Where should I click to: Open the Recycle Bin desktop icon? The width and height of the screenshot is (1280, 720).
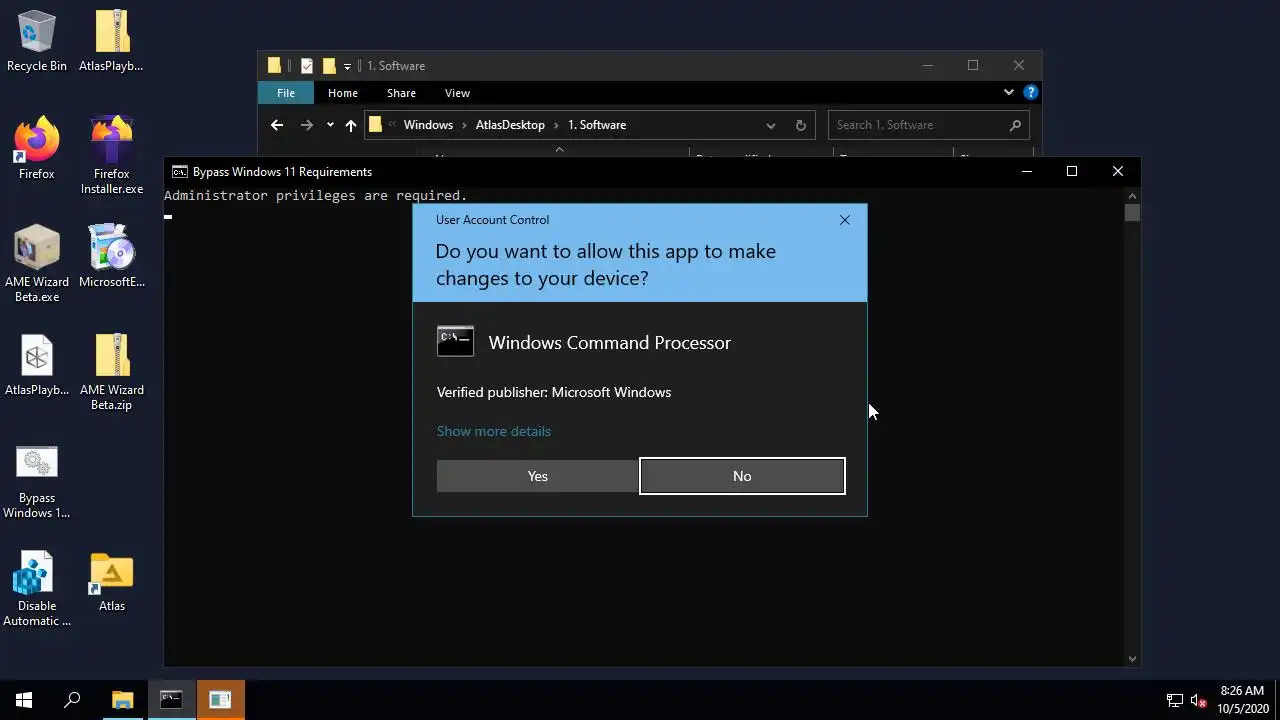pyautogui.click(x=37, y=40)
